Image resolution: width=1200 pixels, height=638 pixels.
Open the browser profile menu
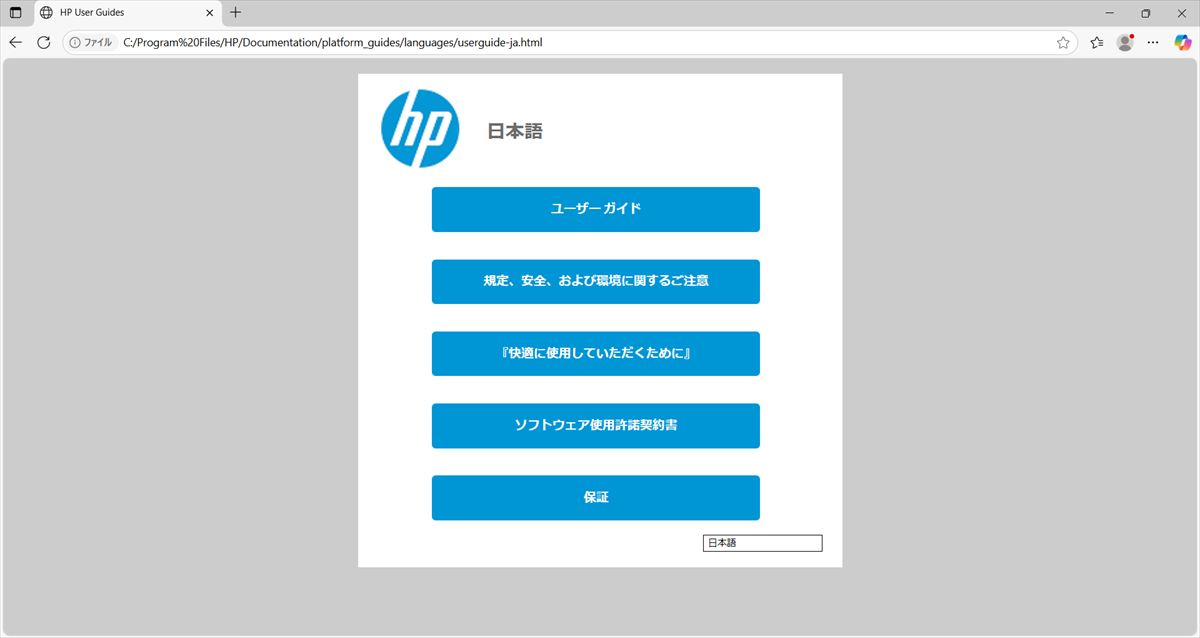tap(1125, 43)
